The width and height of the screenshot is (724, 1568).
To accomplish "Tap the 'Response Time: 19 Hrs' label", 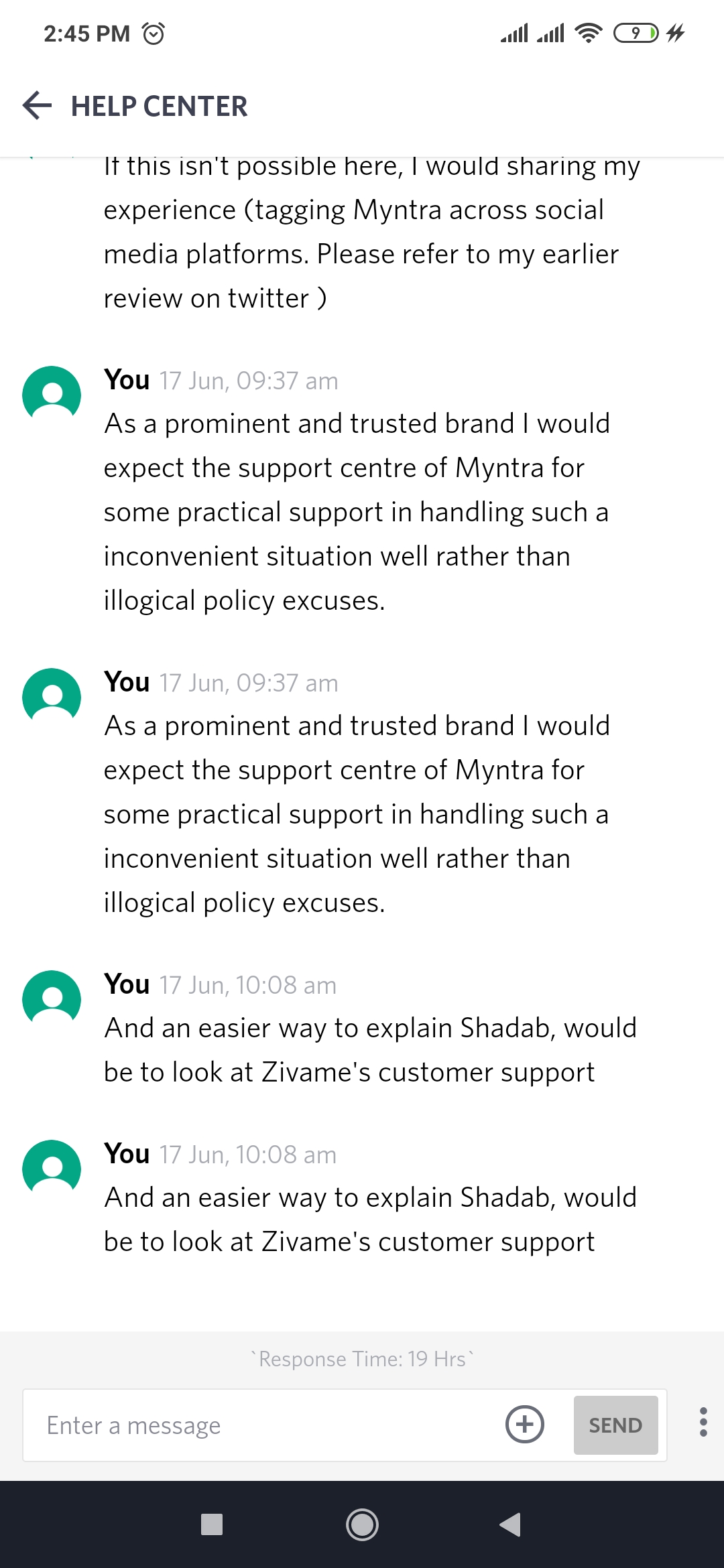I will click(x=362, y=1359).
